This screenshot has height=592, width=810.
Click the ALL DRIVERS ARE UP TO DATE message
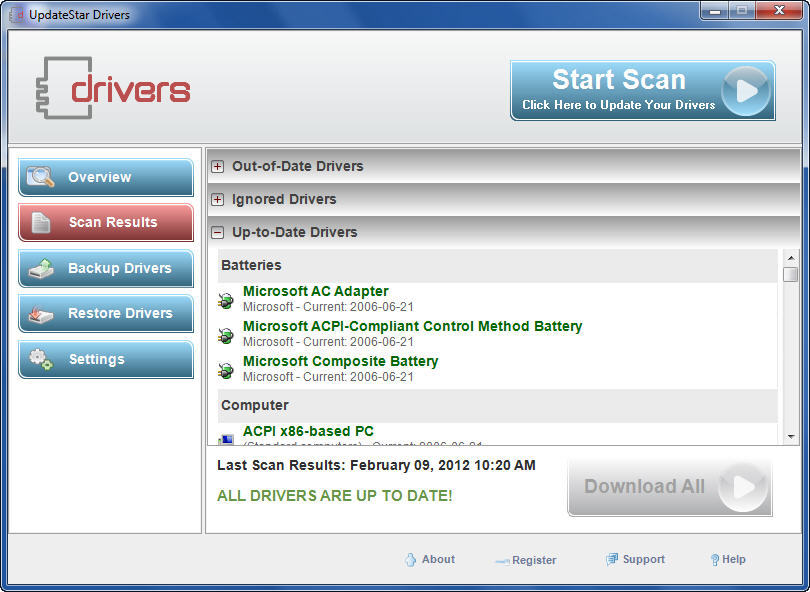[x=335, y=496]
